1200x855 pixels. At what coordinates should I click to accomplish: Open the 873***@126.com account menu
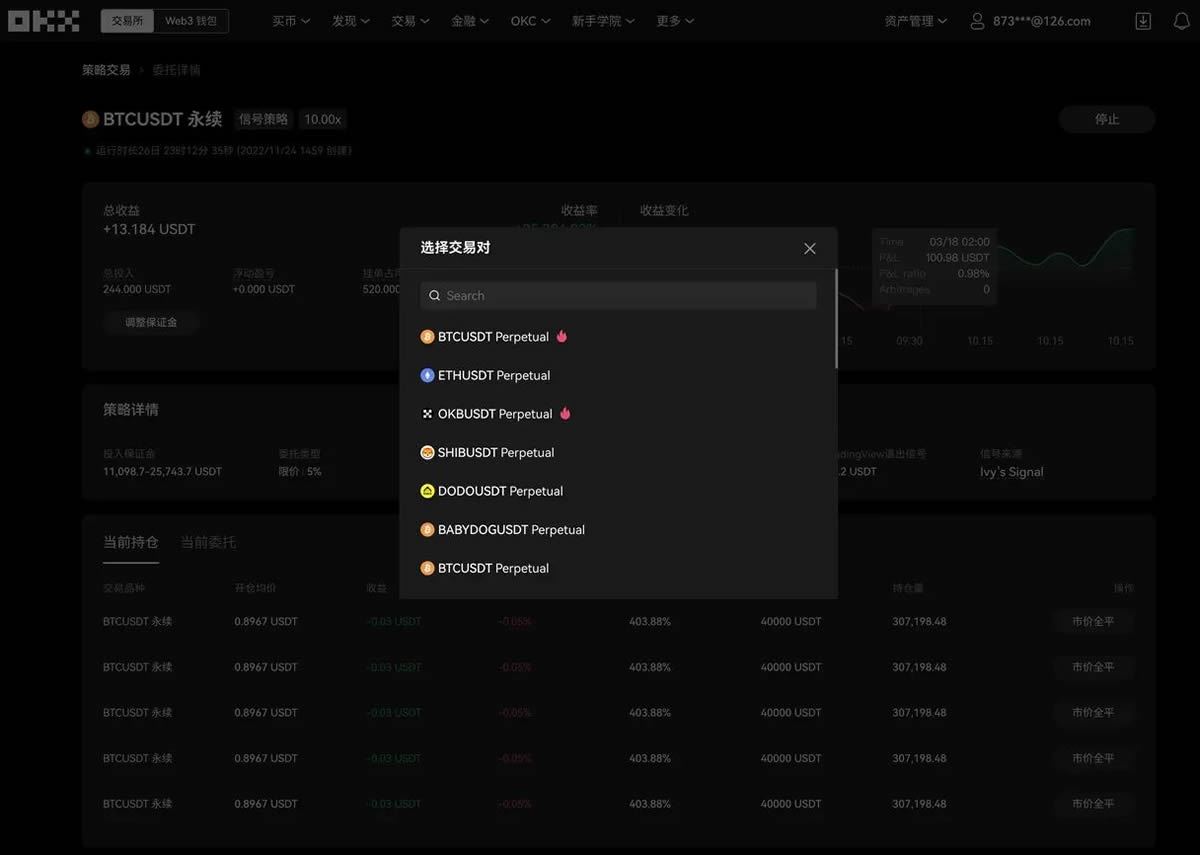click(x=1030, y=21)
